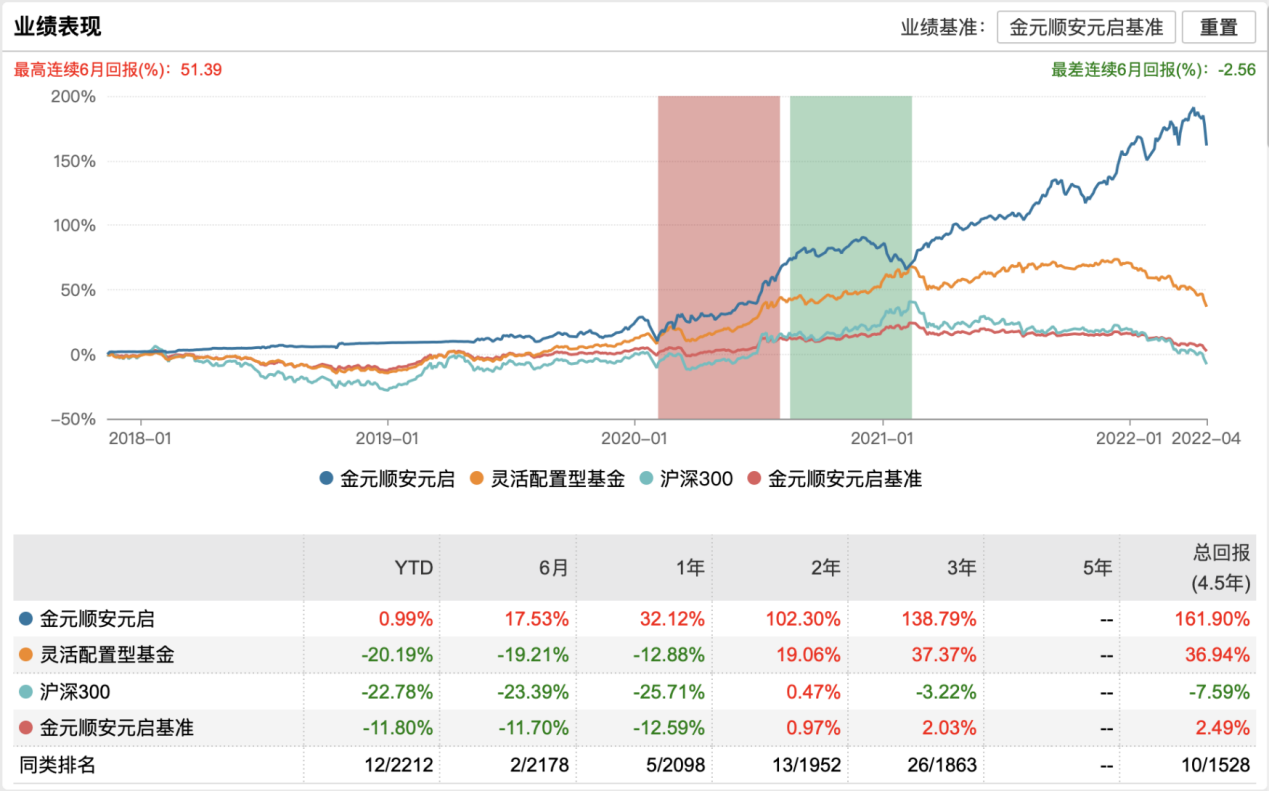Hide the 灵活配置型基金 series via its legend label

click(x=557, y=479)
